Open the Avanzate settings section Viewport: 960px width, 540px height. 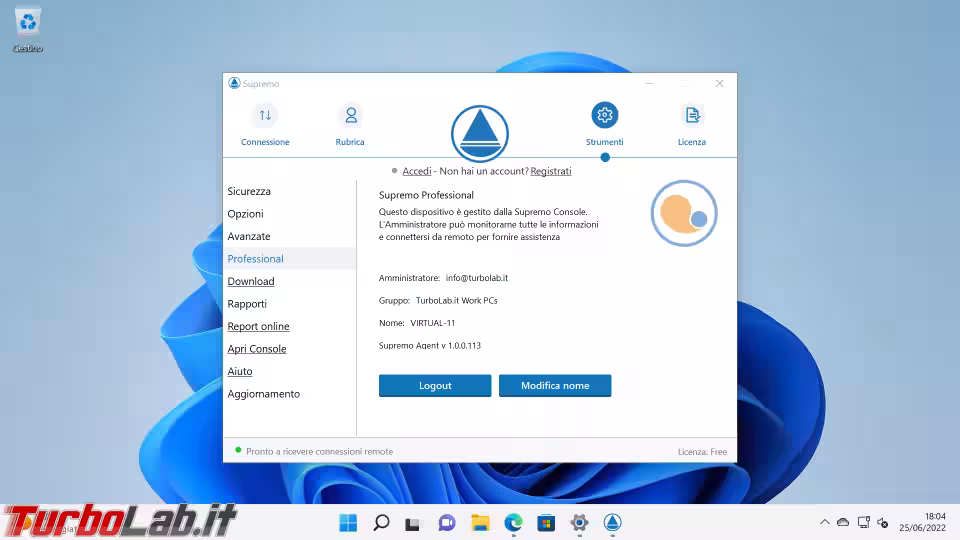pos(249,236)
